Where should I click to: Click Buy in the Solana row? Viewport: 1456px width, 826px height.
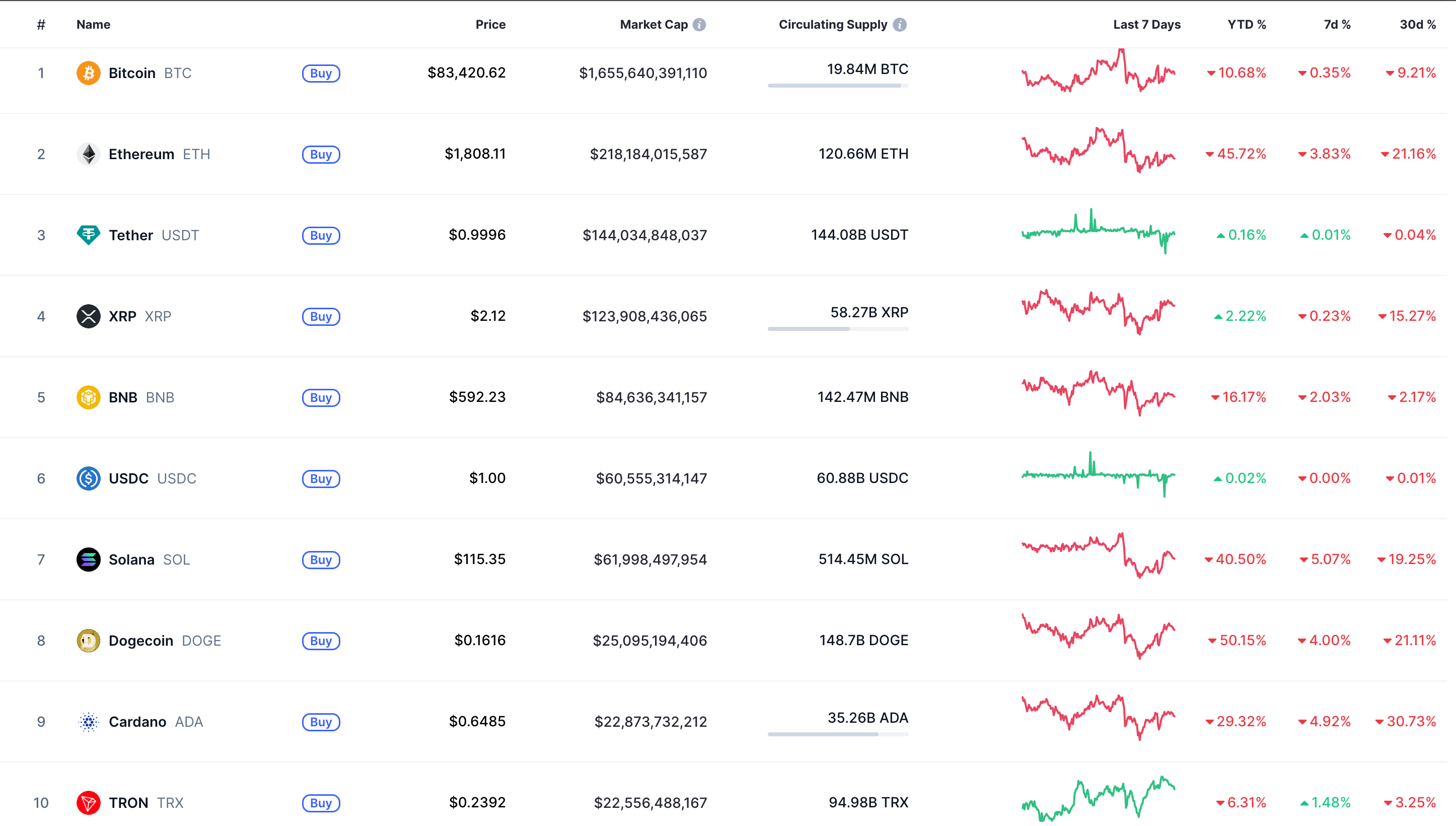click(x=321, y=561)
